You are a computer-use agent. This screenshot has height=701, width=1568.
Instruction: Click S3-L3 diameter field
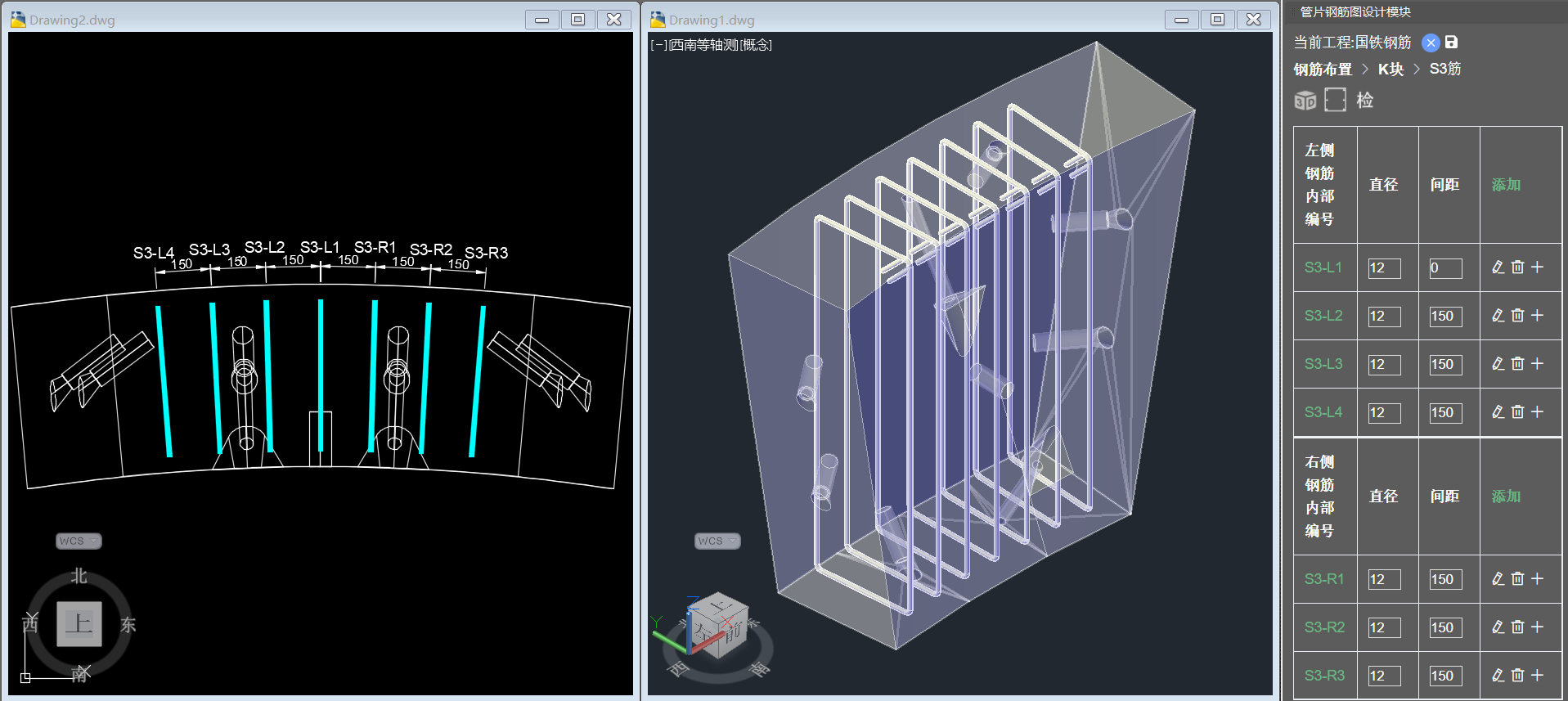pyautogui.click(x=1384, y=365)
